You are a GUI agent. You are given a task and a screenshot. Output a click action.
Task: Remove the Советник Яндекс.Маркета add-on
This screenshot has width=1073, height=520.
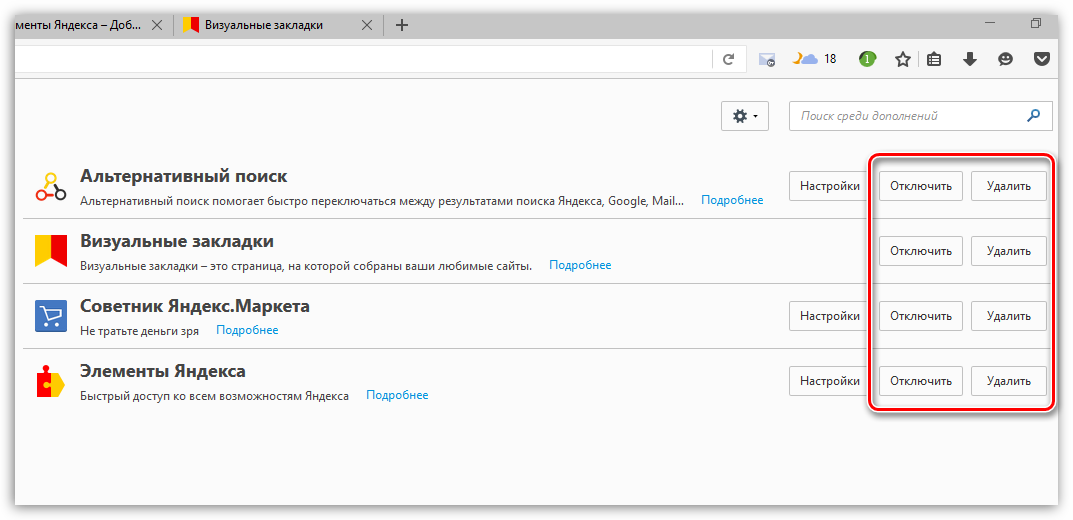[1008, 316]
